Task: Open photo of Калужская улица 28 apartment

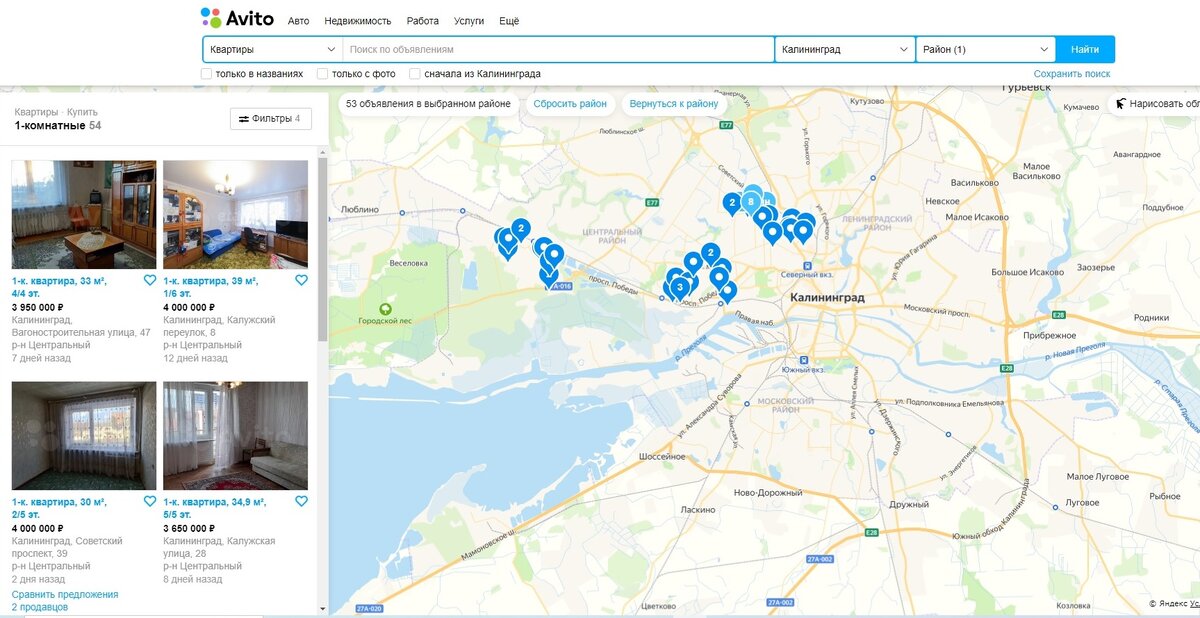Action: tap(235, 435)
